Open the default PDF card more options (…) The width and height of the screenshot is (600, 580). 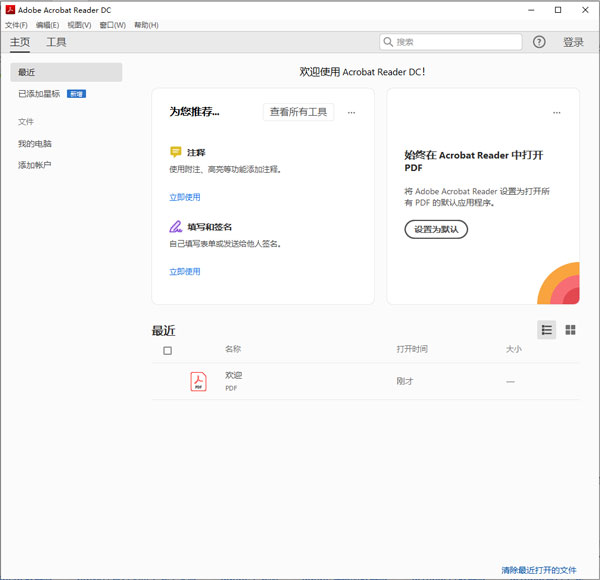(557, 112)
